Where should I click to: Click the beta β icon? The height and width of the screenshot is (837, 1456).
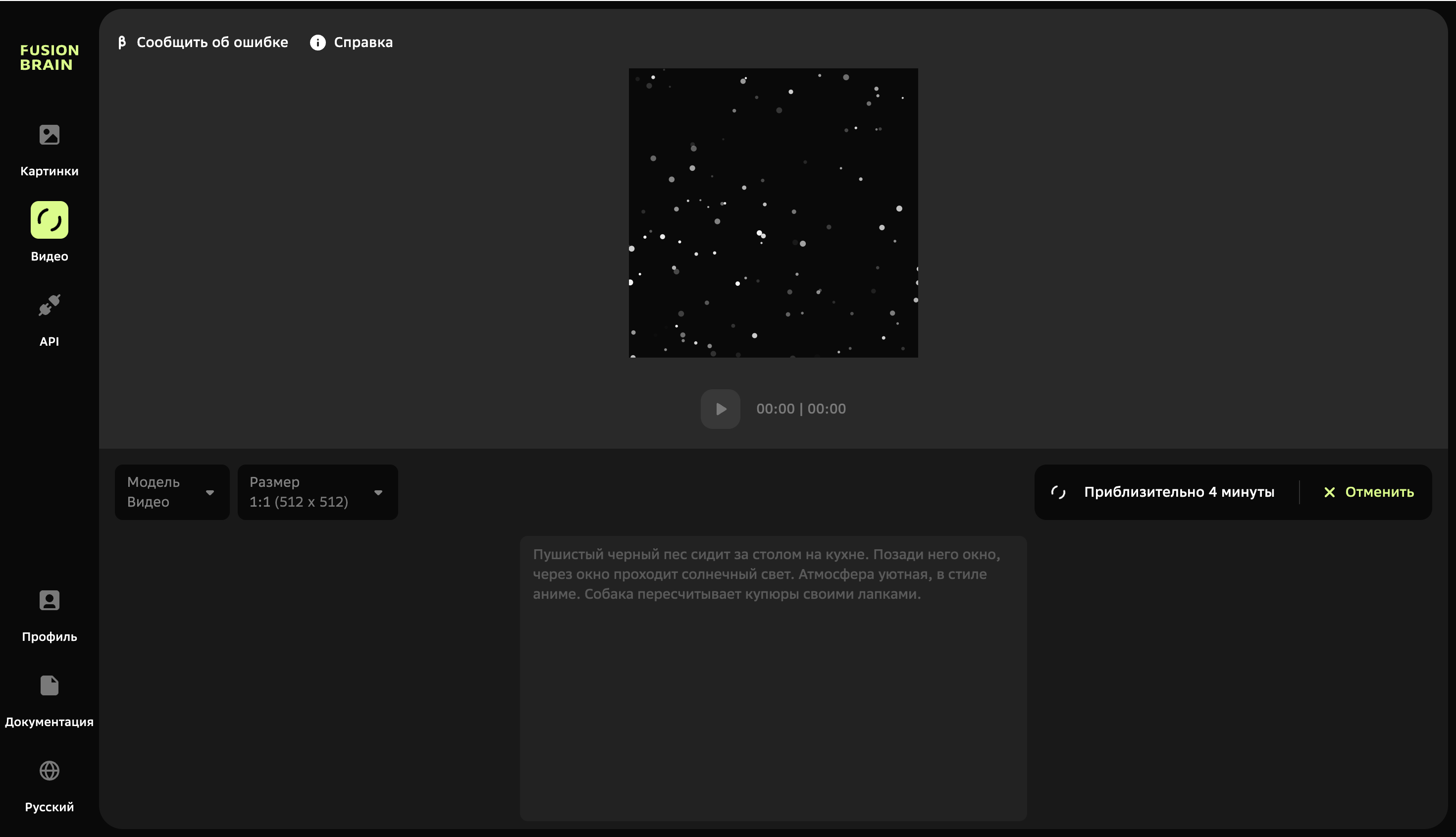(x=122, y=42)
